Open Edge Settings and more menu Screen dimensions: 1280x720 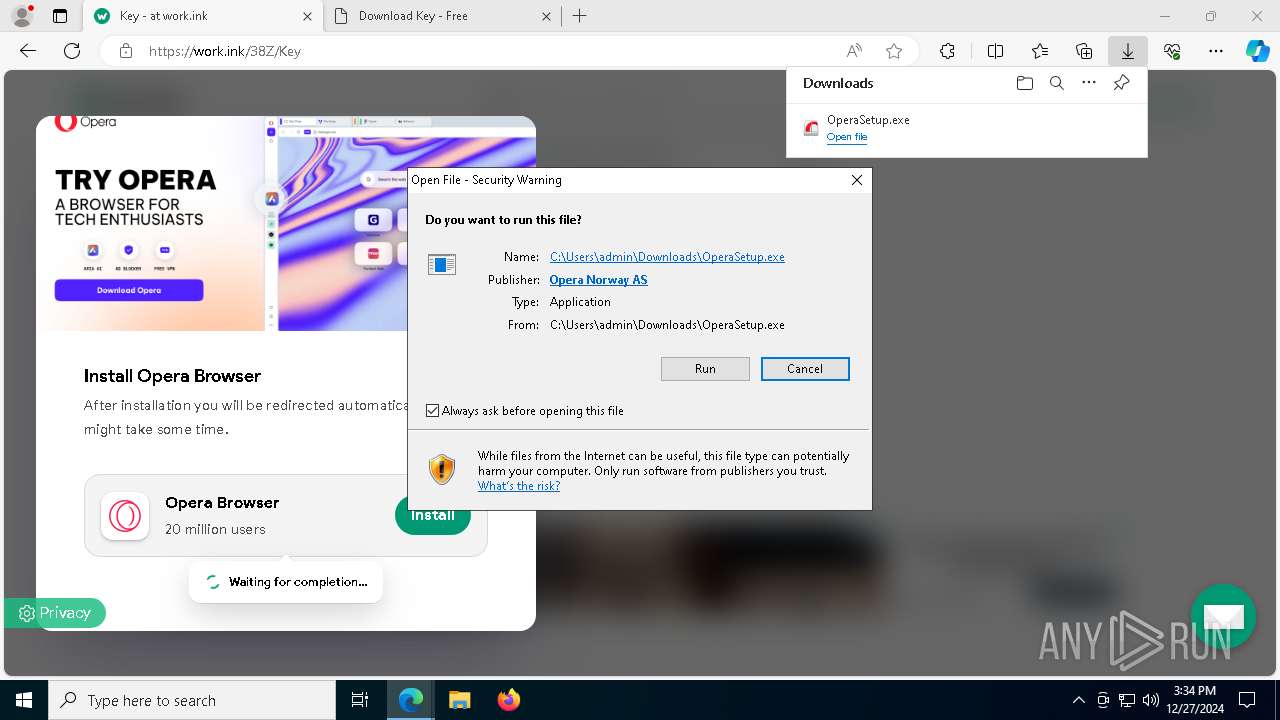pos(1216,51)
